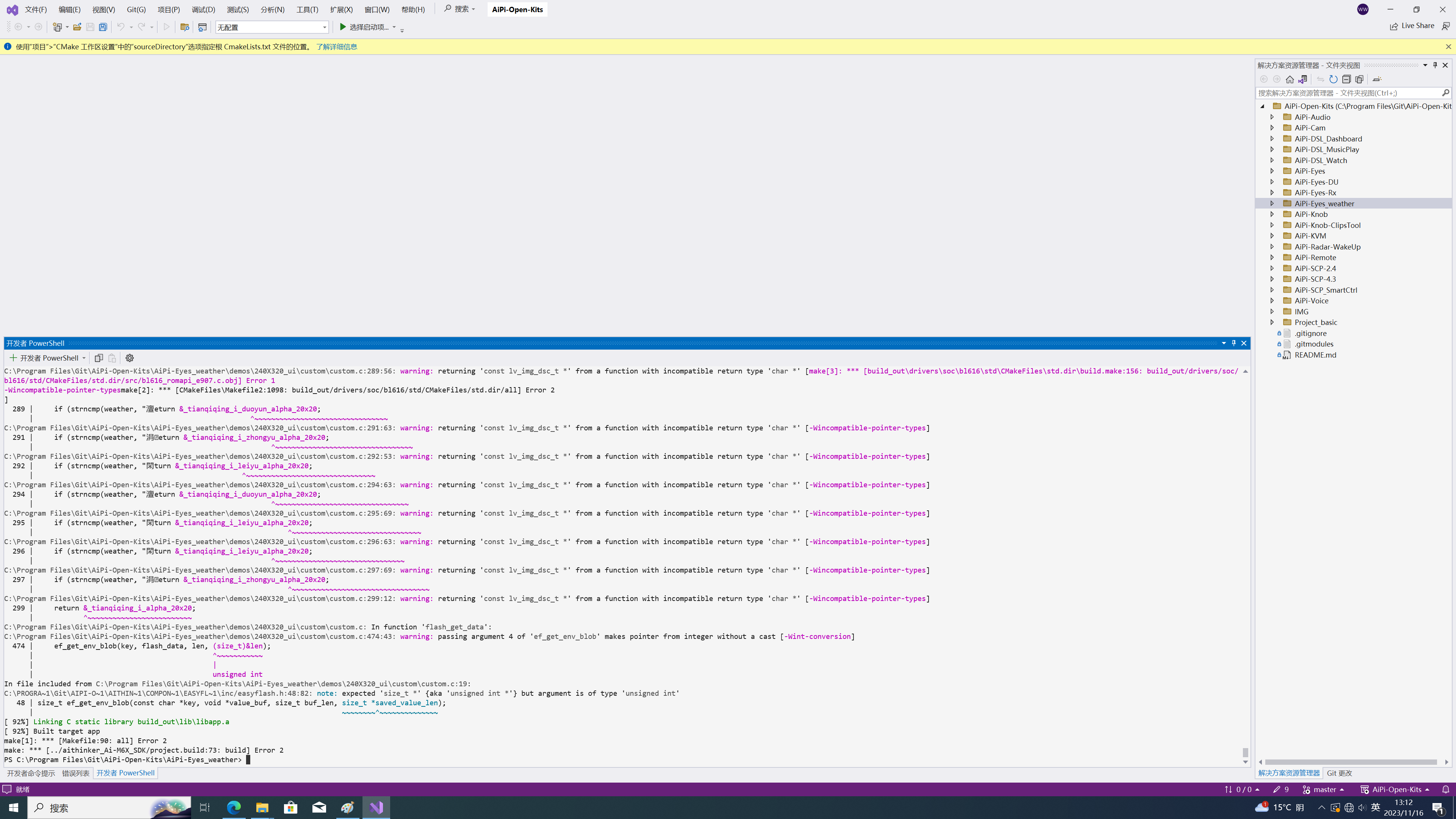Click the pending changes pencil indicator showing 9
Image resolution: width=1456 pixels, height=819 pixels.
pos(1281,789)
